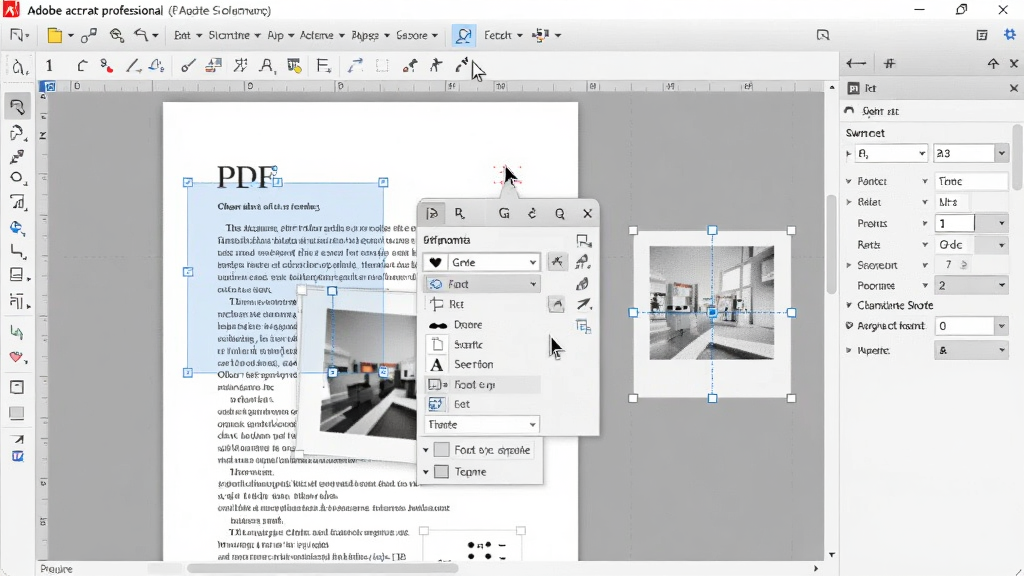
Task: Click the G icon in floating panel header
Action: 504,214
